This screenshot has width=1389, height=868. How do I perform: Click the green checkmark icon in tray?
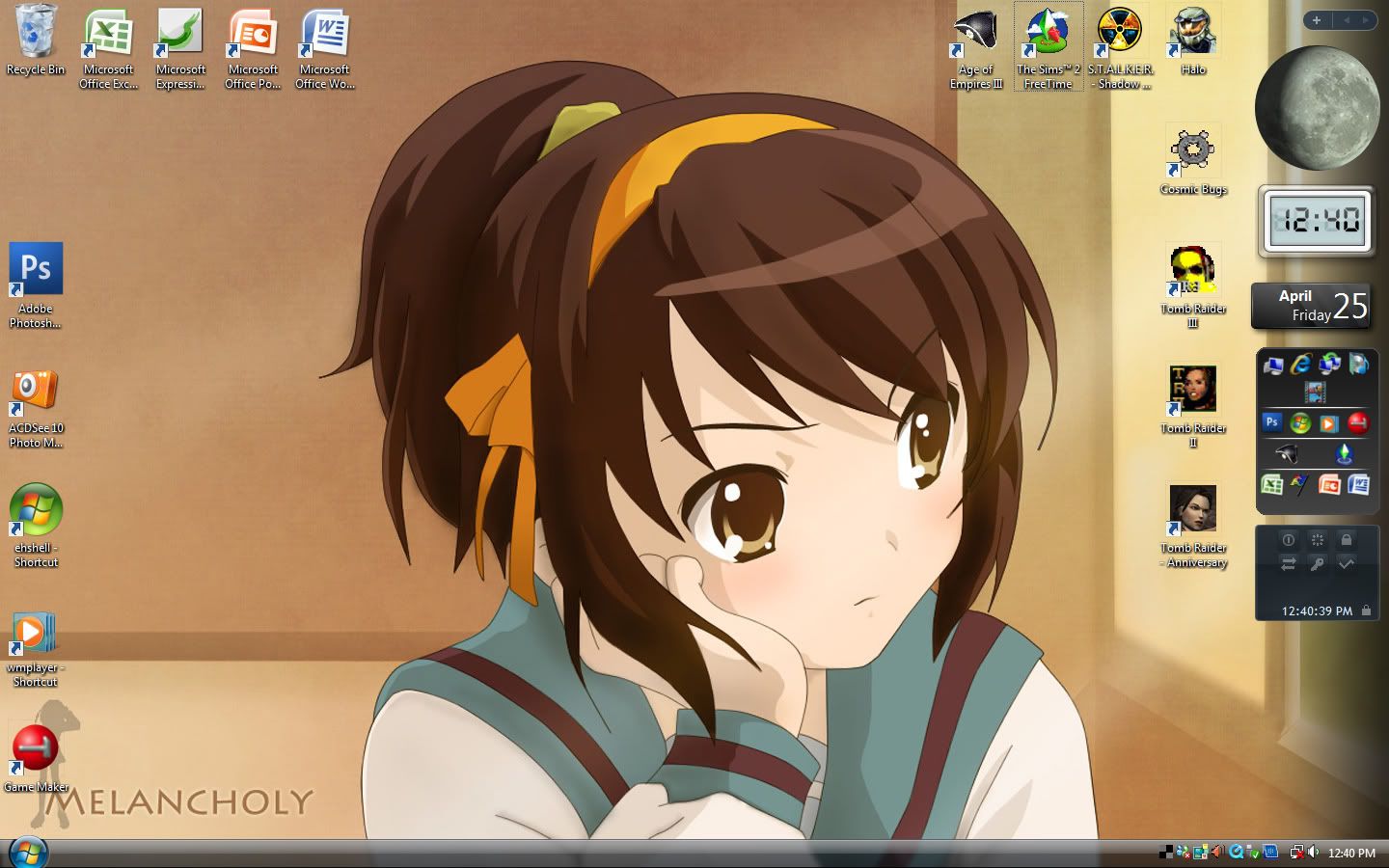[1254, 853]
